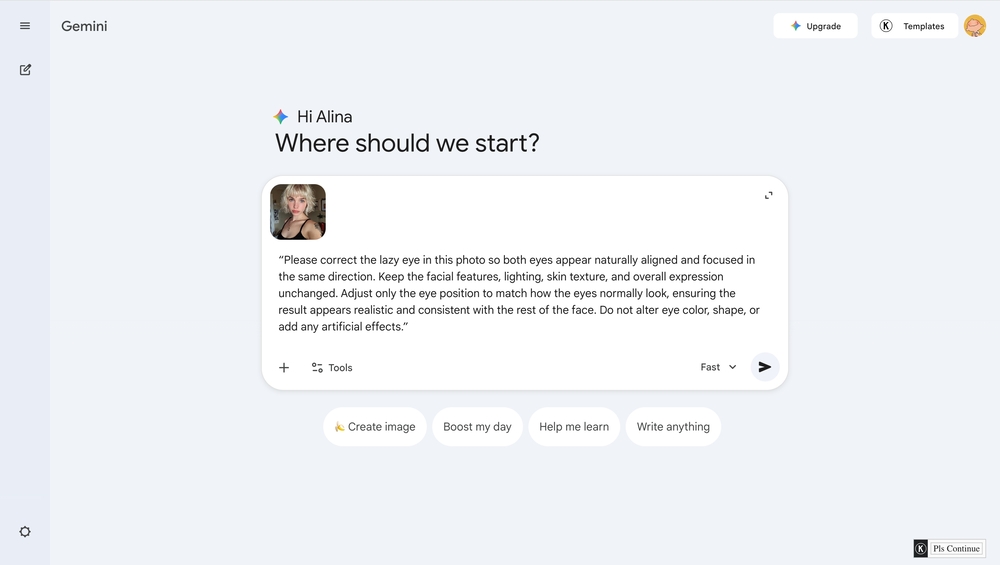Pick the Write anything suggestion

(x=673, y=426)
